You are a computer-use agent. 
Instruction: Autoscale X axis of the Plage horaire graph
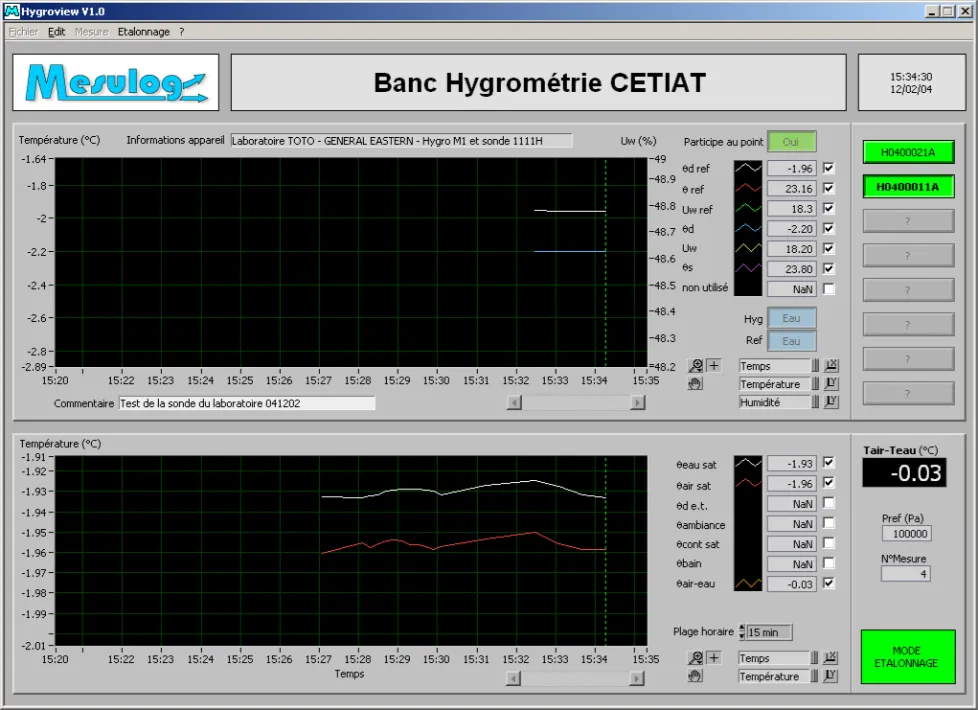coord(830,658)
